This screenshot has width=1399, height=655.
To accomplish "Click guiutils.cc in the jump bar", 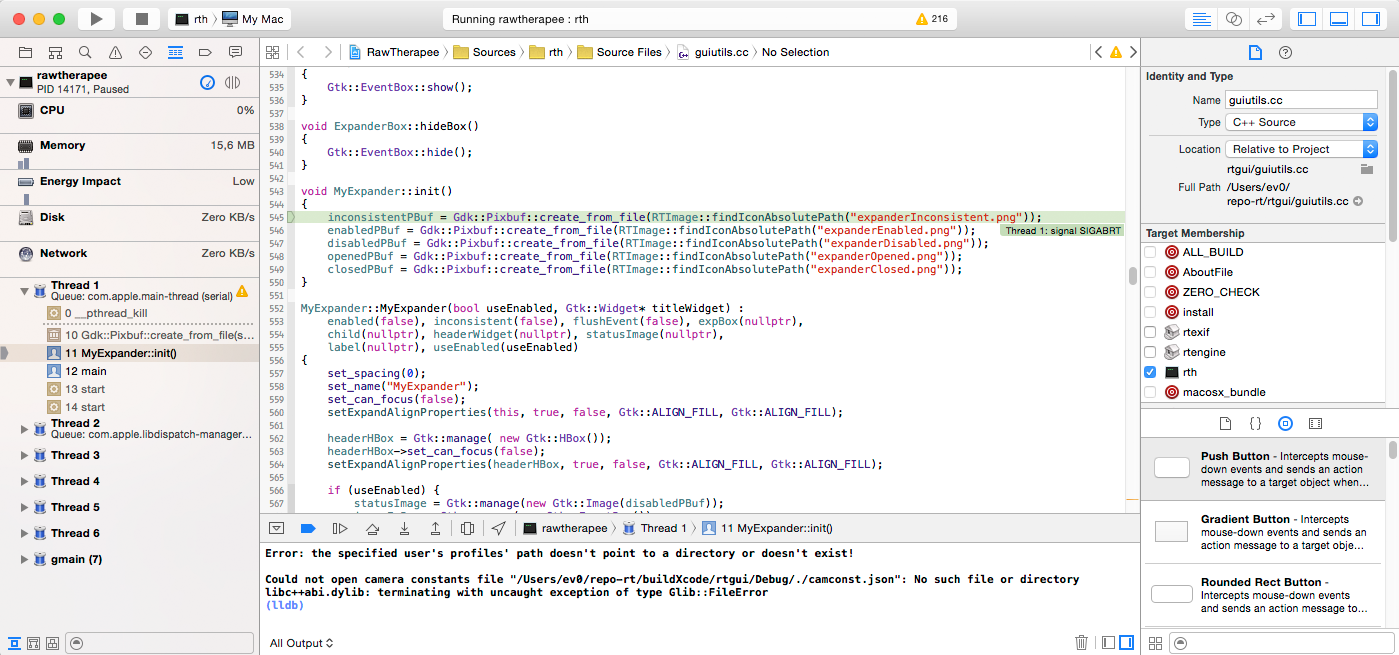I will pos(712,52).
